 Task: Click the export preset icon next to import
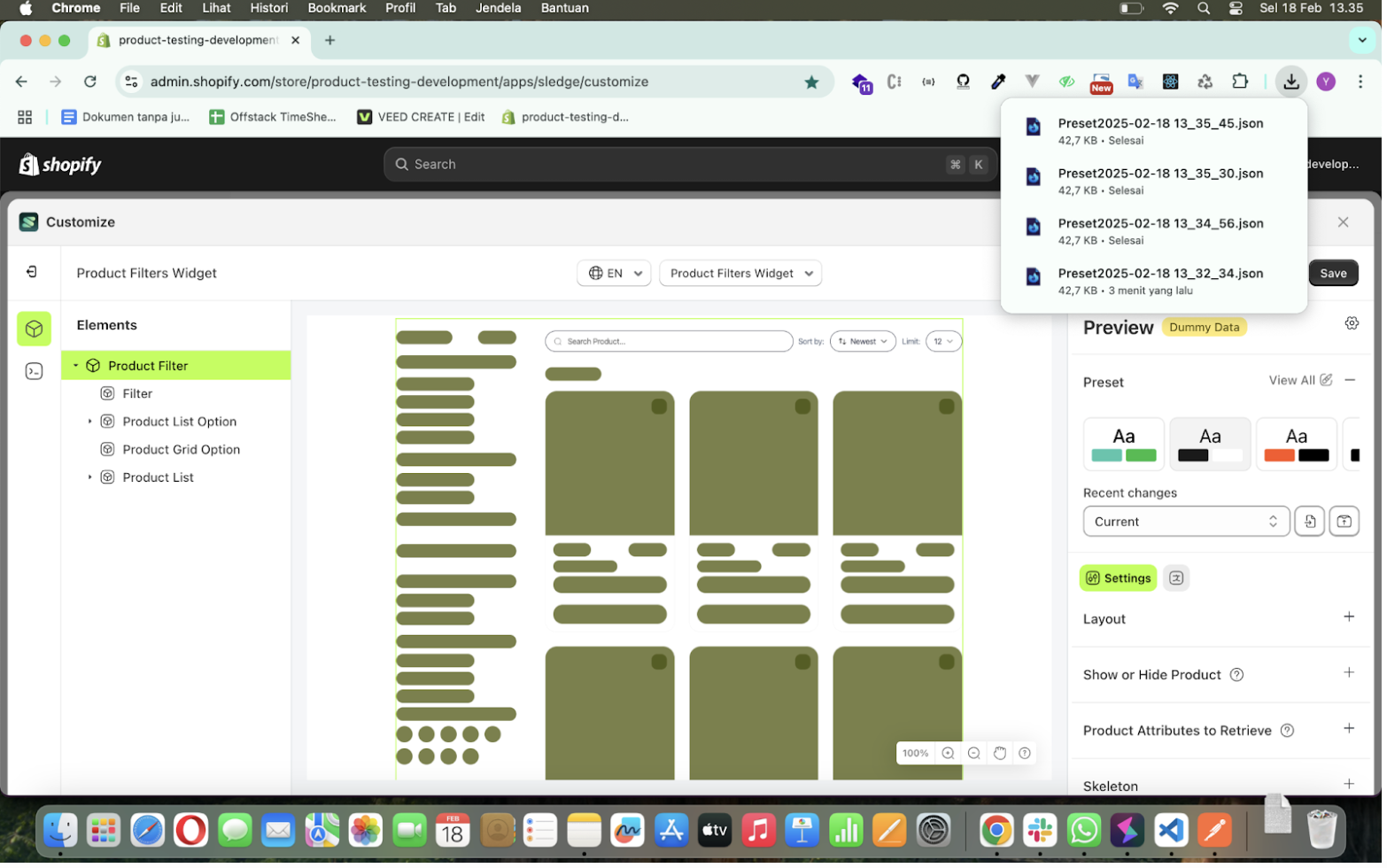(x=1344, y=521)
